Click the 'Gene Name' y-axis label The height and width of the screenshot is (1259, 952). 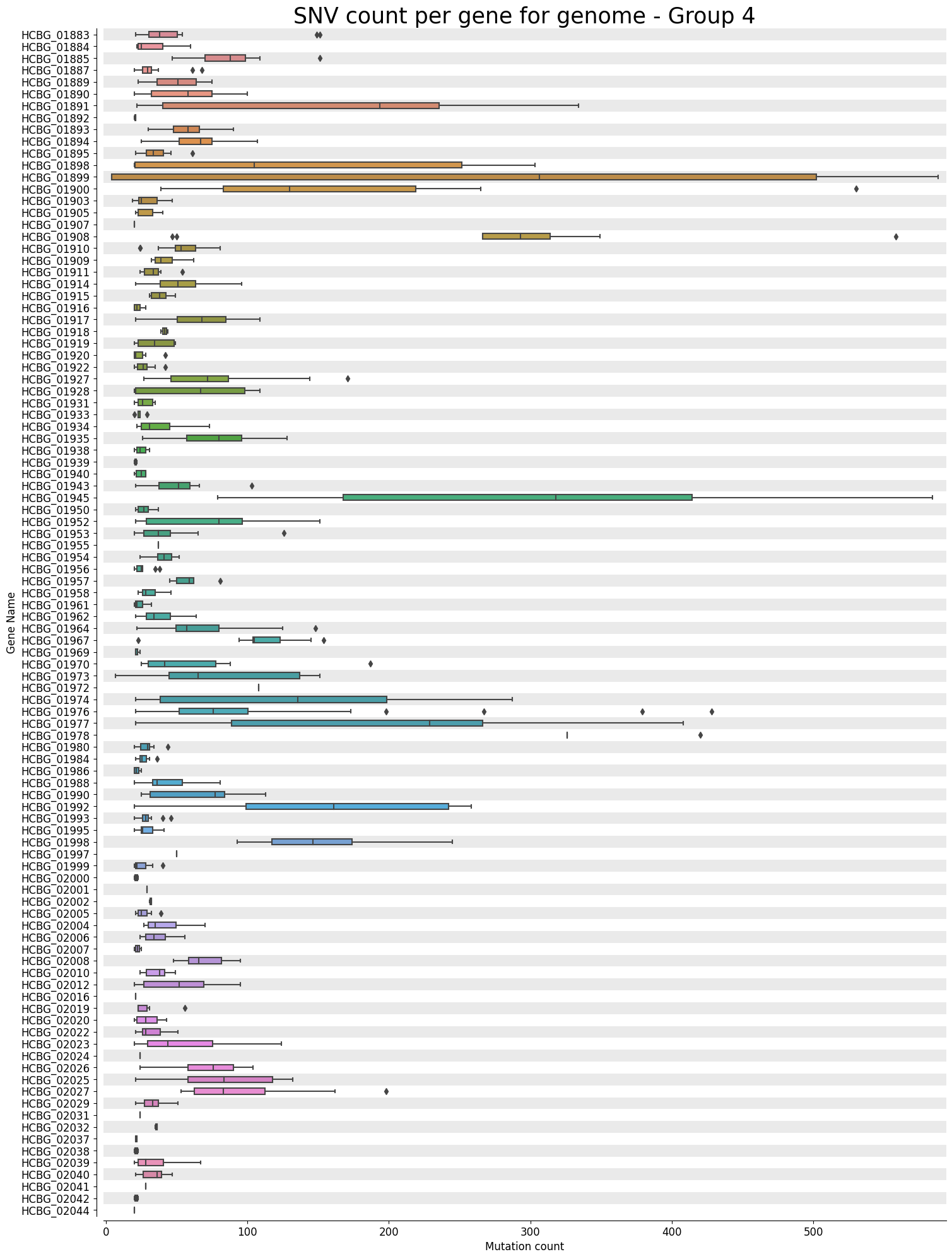click(x=10, y=622)
